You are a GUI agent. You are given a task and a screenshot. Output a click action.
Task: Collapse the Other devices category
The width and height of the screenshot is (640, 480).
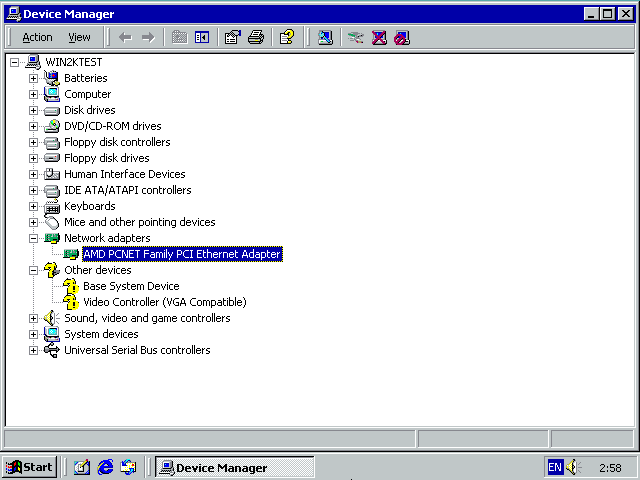[x=33, y=270]
